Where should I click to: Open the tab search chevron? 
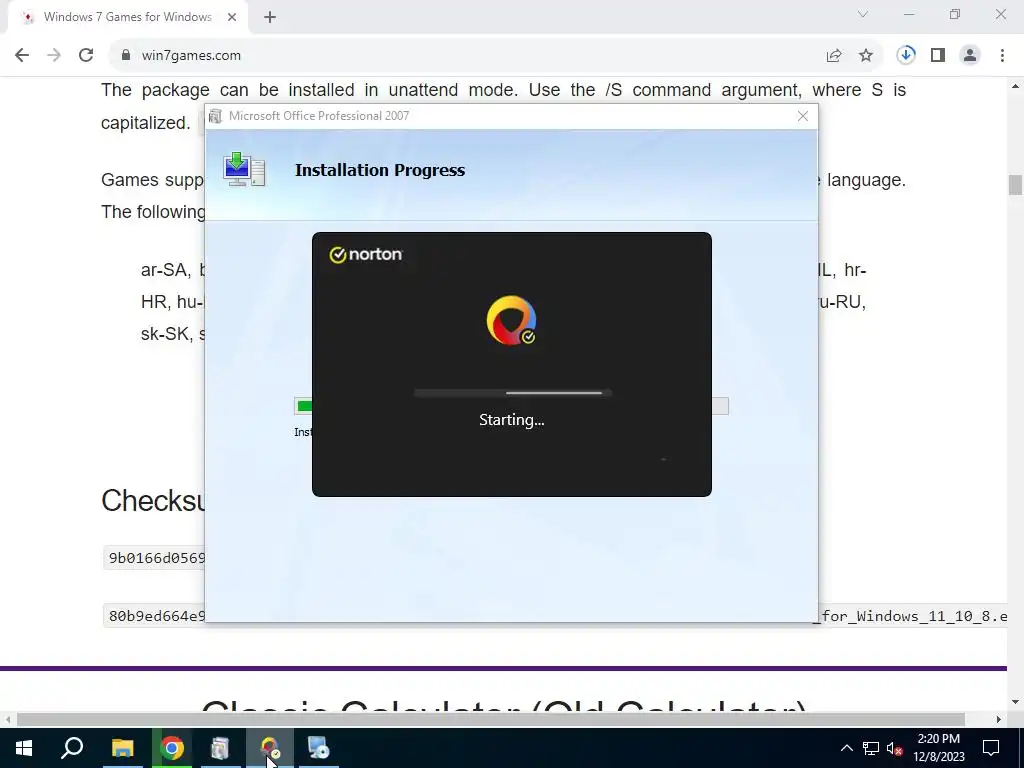point(863,14)
